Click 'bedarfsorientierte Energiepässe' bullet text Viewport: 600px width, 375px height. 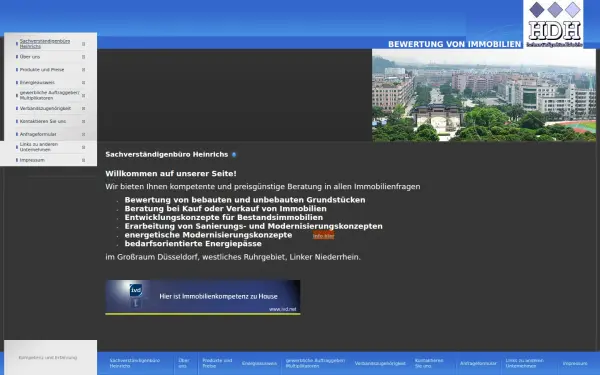coord(193,244)
